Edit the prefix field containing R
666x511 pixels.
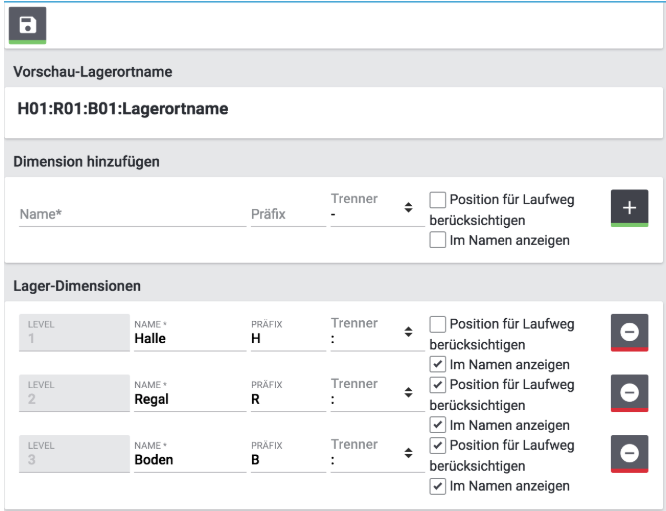tap(288, 393)
